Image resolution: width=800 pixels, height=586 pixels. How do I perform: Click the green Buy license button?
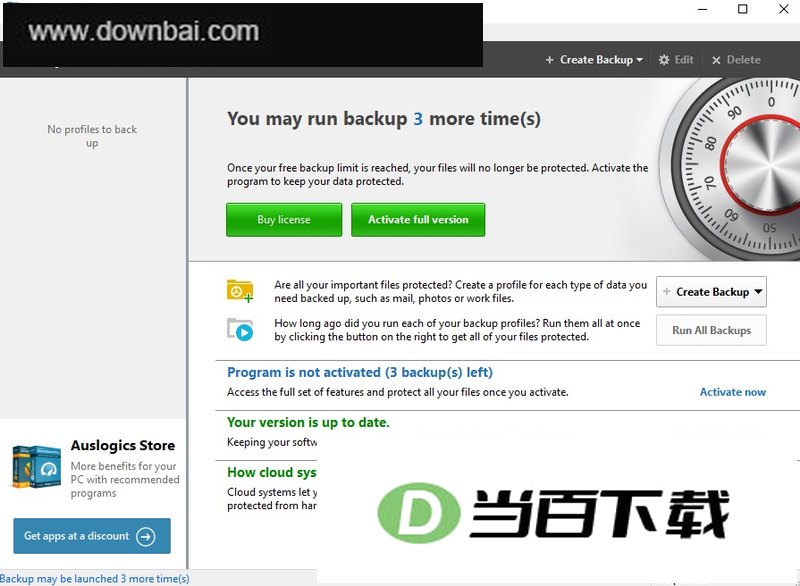pos(284,220)
